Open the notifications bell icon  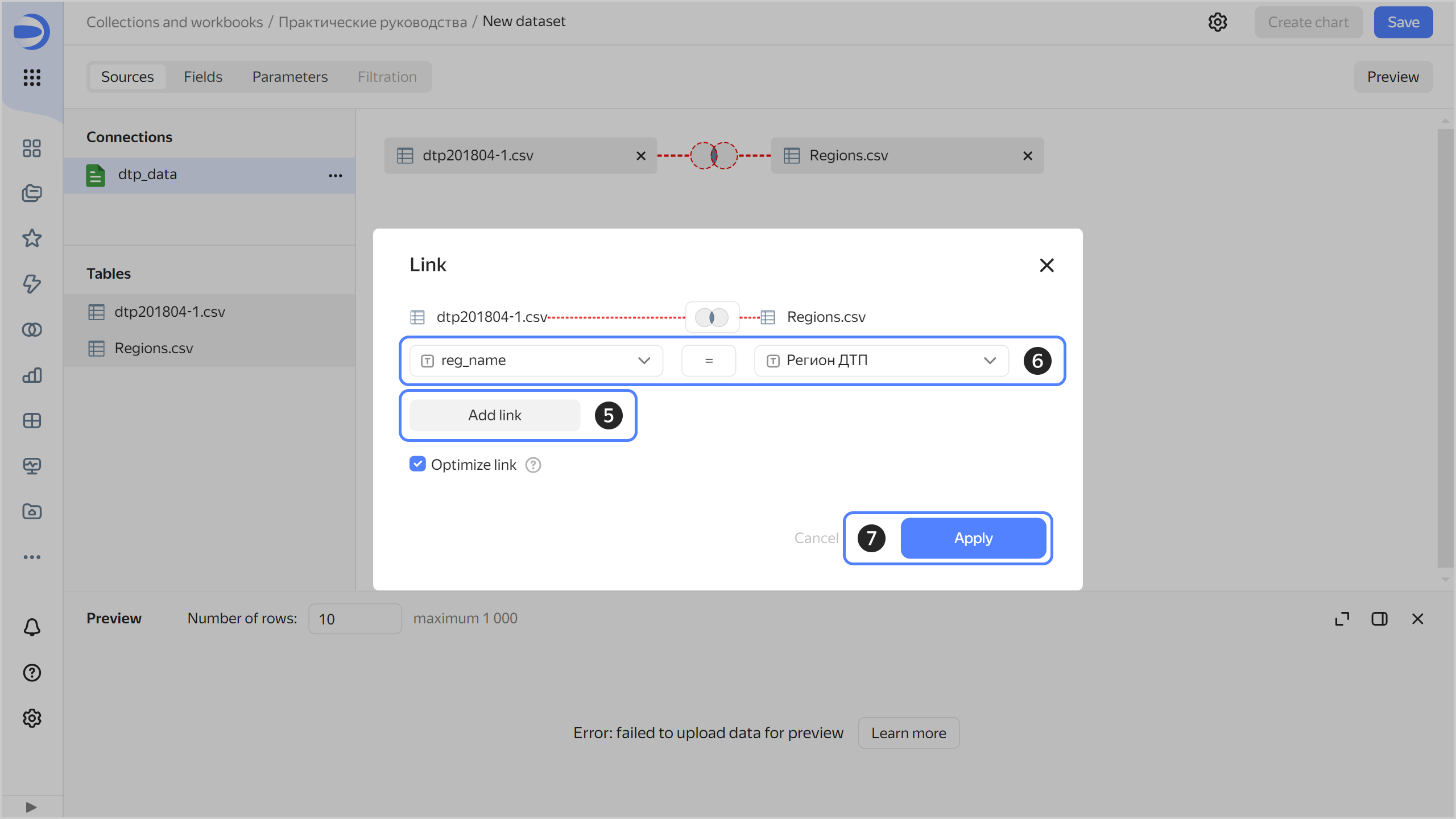[32, 627]
